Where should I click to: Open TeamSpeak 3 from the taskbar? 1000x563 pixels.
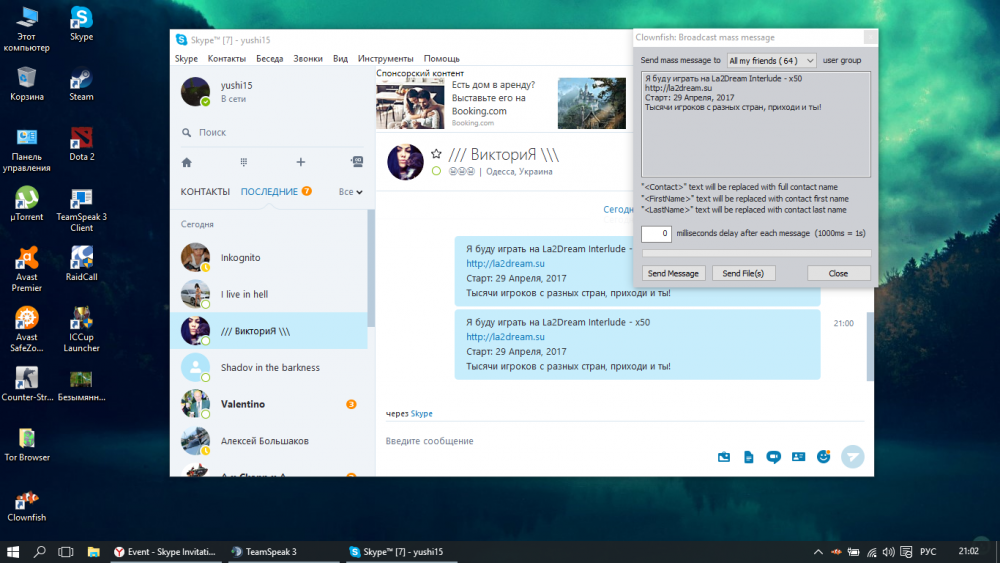[264, 551]
